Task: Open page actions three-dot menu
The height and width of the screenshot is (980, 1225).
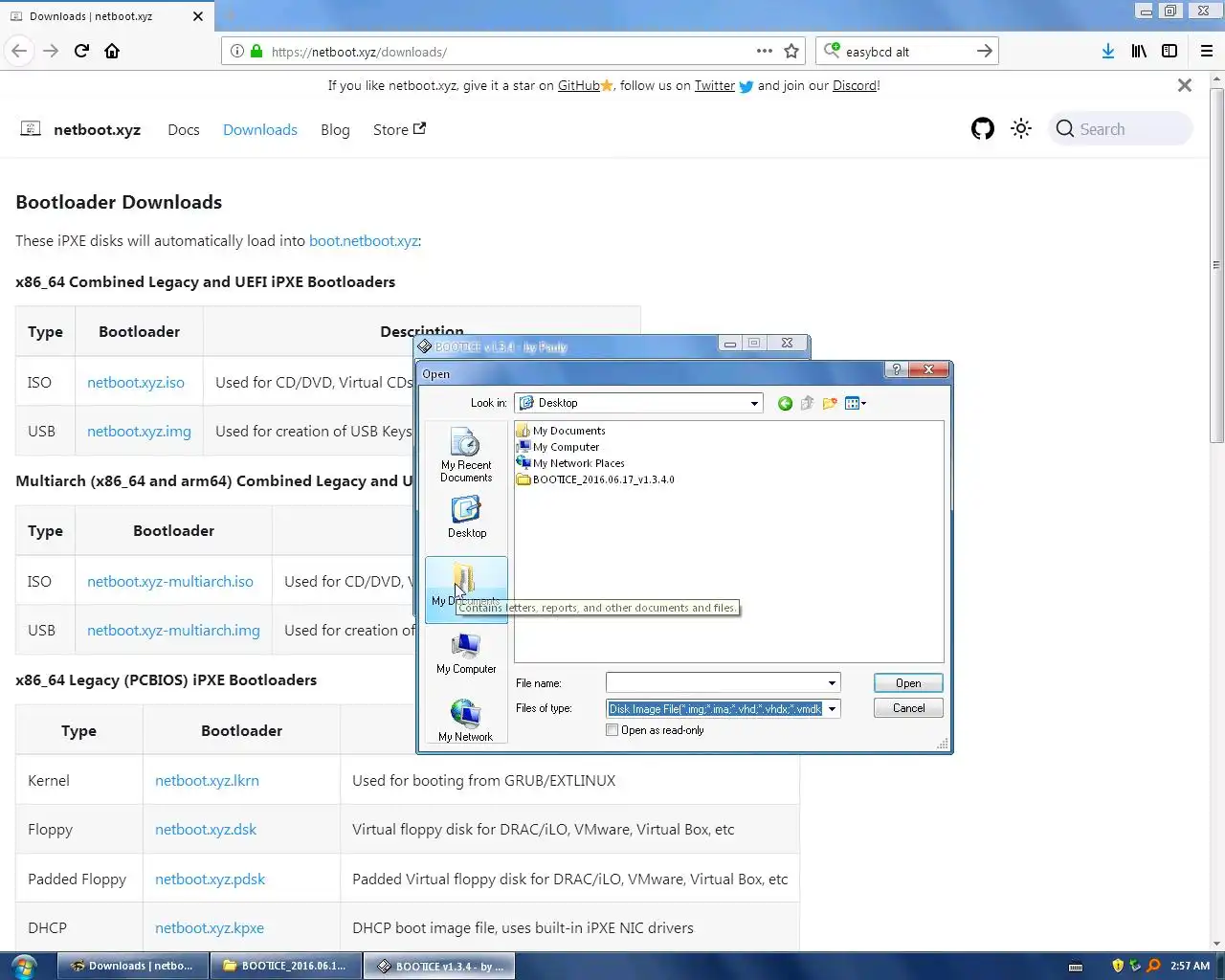Action: coord(765,51)
